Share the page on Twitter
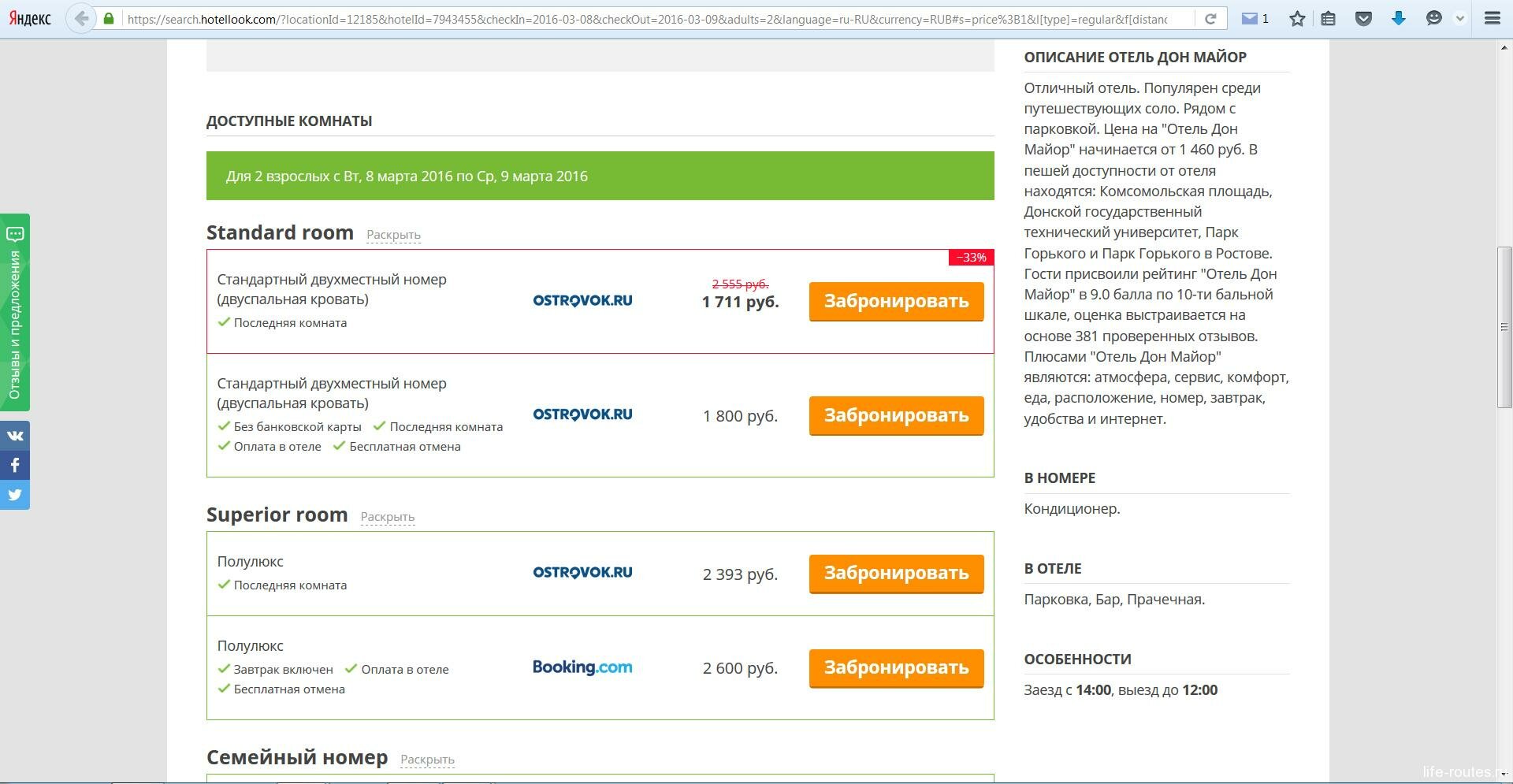 coord(15,495)
